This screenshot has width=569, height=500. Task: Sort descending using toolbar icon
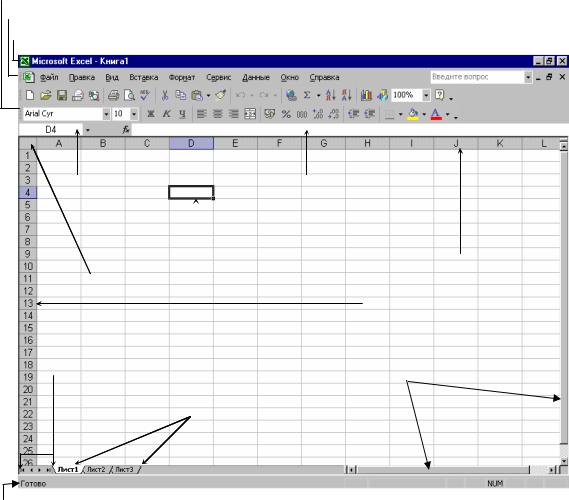coord(347,95)
